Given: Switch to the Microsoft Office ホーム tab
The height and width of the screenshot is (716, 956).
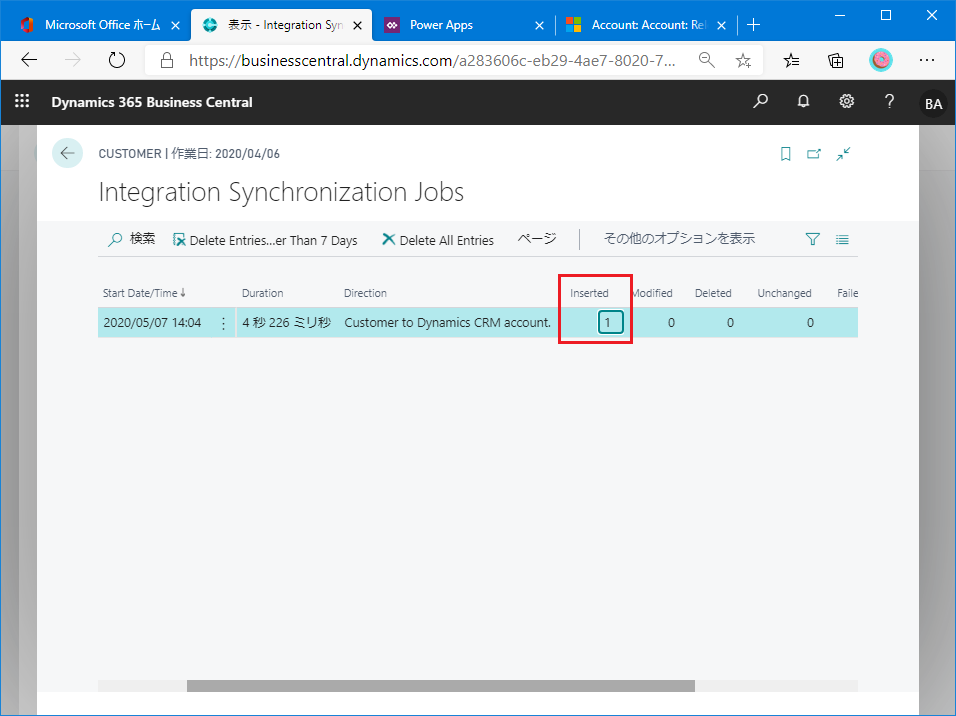Looking at the screenshot, I should (x=101, y=25).
